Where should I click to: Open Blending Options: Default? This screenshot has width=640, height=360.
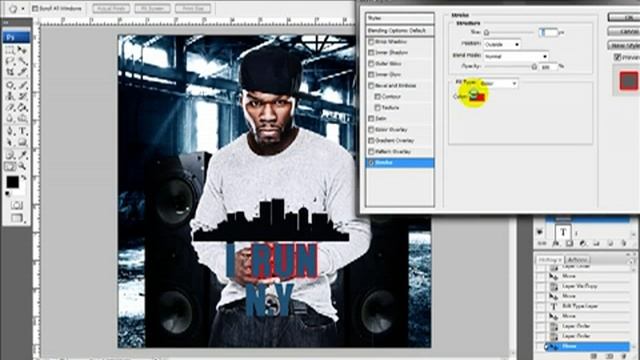[400, 31]
